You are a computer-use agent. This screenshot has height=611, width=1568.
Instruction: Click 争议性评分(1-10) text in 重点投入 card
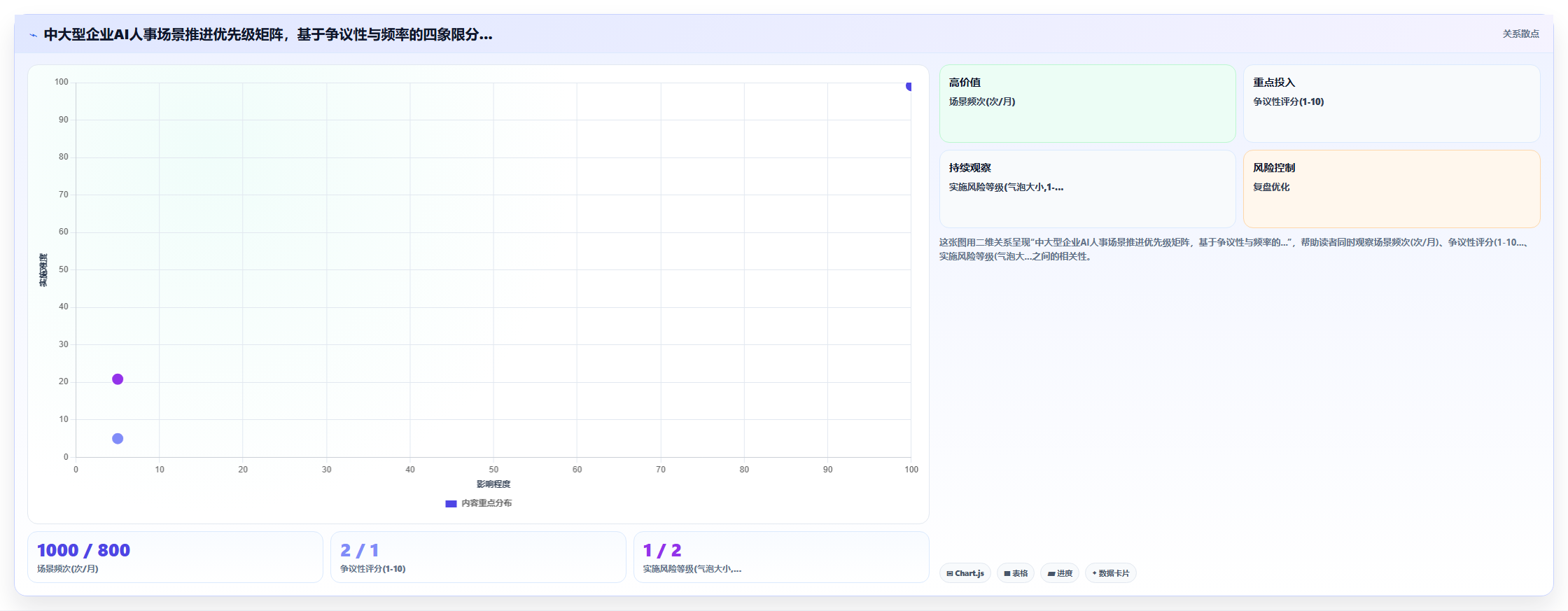(1288, 101)
